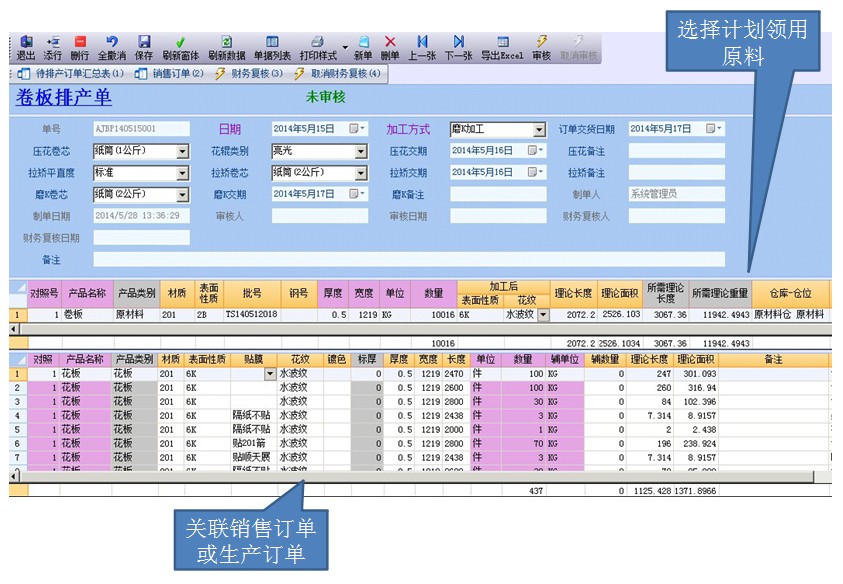The width and height of the screenshot is (843, 584).
Task: Click the upper grid left scroll arrow
Action: [15, 329]
